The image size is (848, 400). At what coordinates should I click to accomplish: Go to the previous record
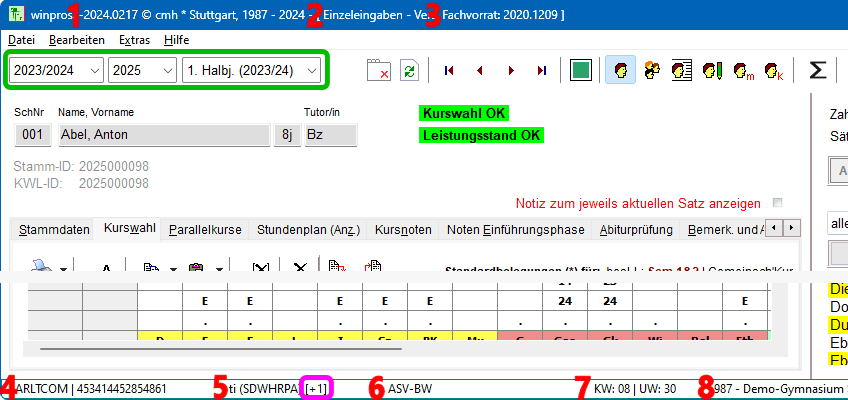[x=480, y=71]
